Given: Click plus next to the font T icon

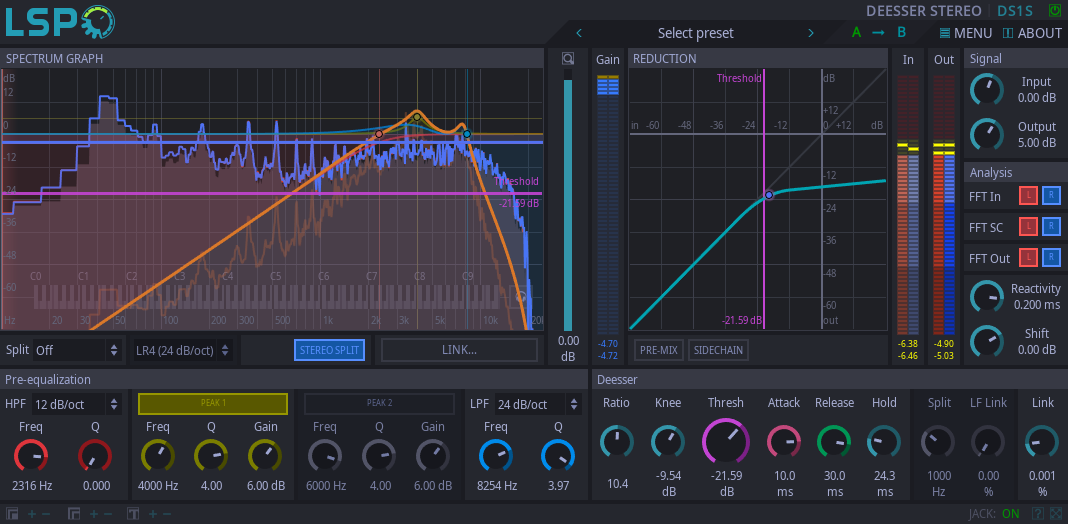Looking at the screenshot, I should point(152,514).
